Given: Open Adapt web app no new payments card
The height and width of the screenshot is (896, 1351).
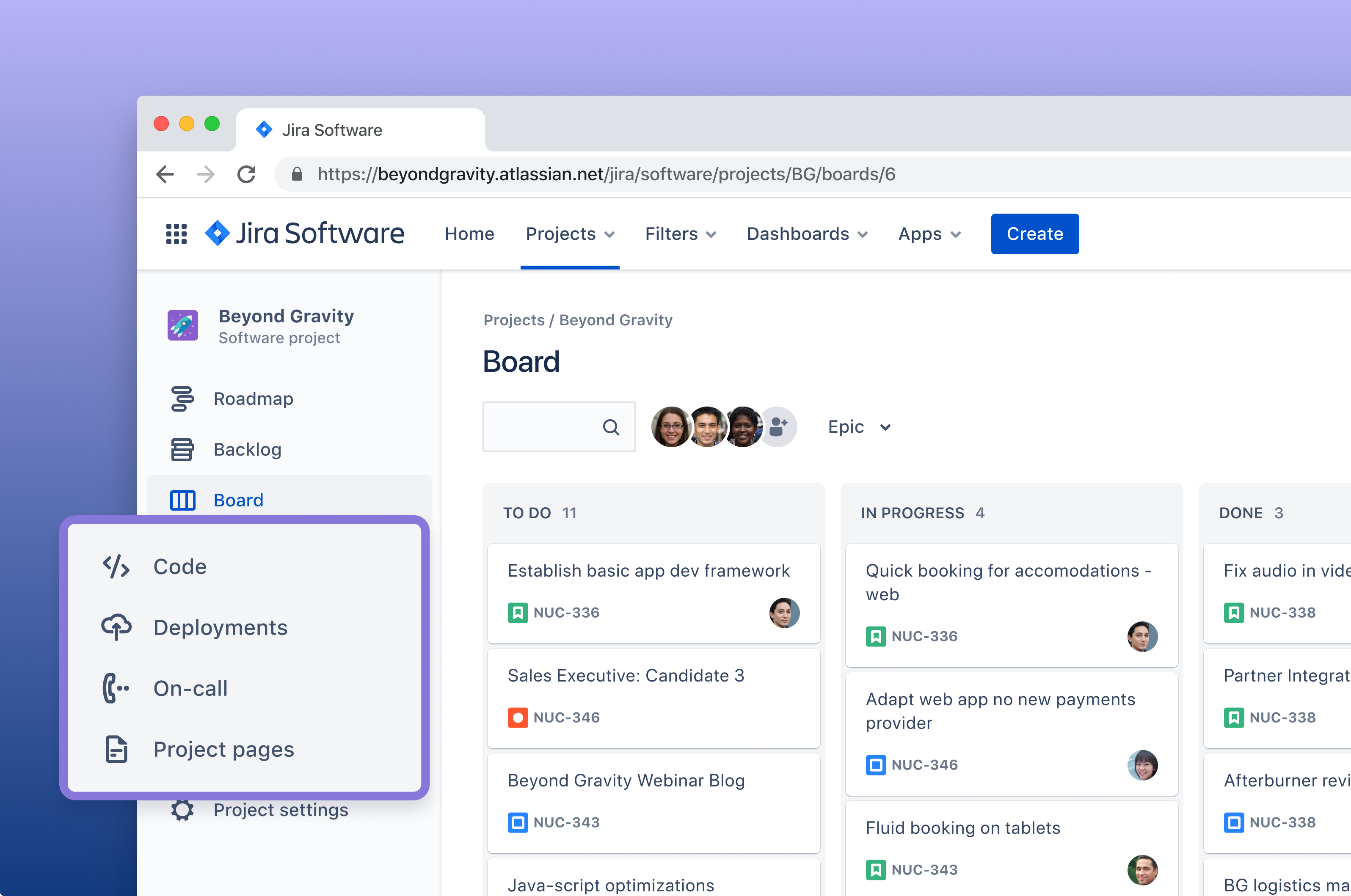Looking at the screenshot, I should [1012, 734].
